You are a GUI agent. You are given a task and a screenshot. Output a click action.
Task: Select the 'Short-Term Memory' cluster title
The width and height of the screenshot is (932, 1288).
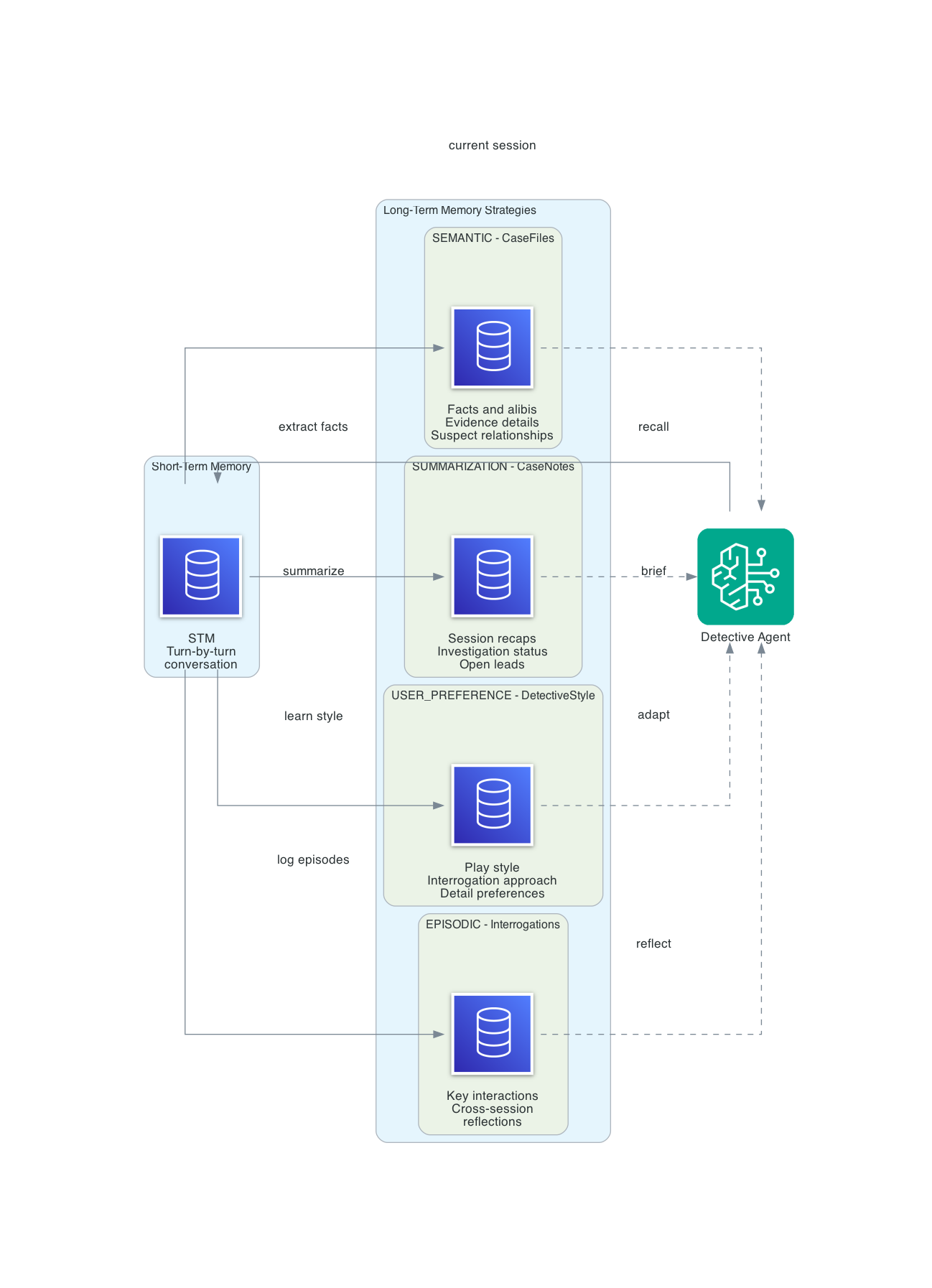pos(201,467)
